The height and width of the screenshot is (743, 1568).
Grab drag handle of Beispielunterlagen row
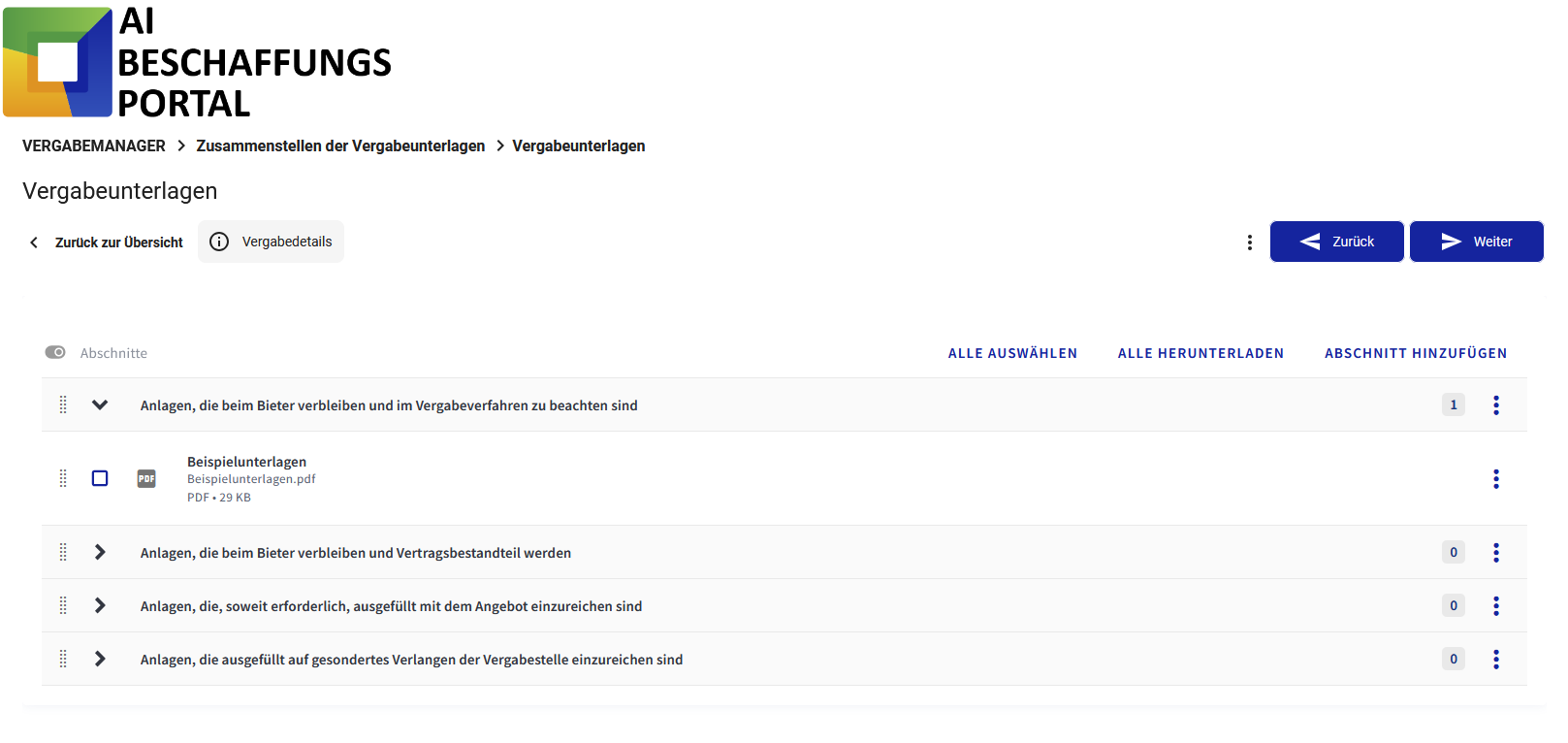63,479
